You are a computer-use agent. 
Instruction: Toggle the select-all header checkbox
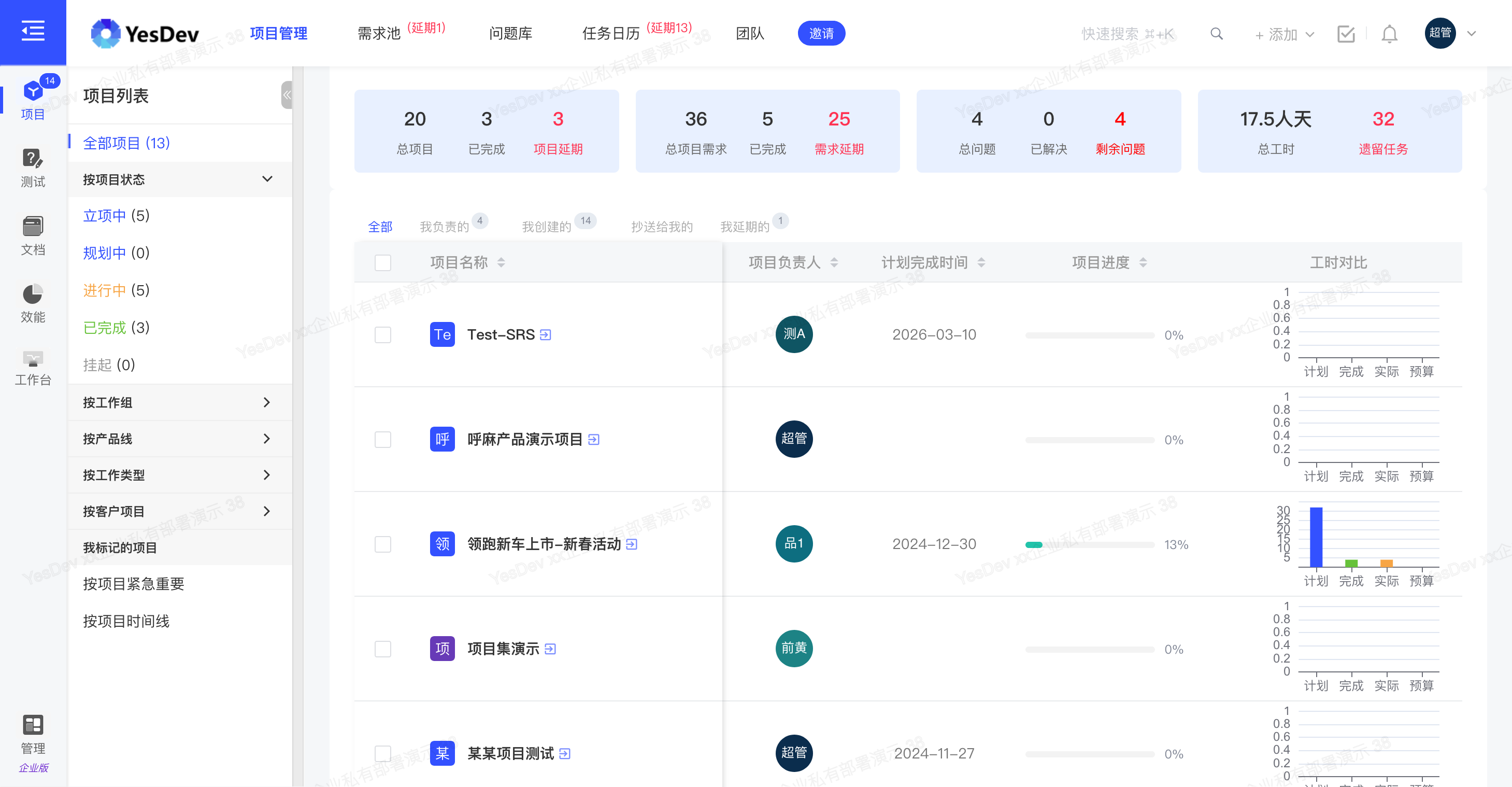(383, 262)
